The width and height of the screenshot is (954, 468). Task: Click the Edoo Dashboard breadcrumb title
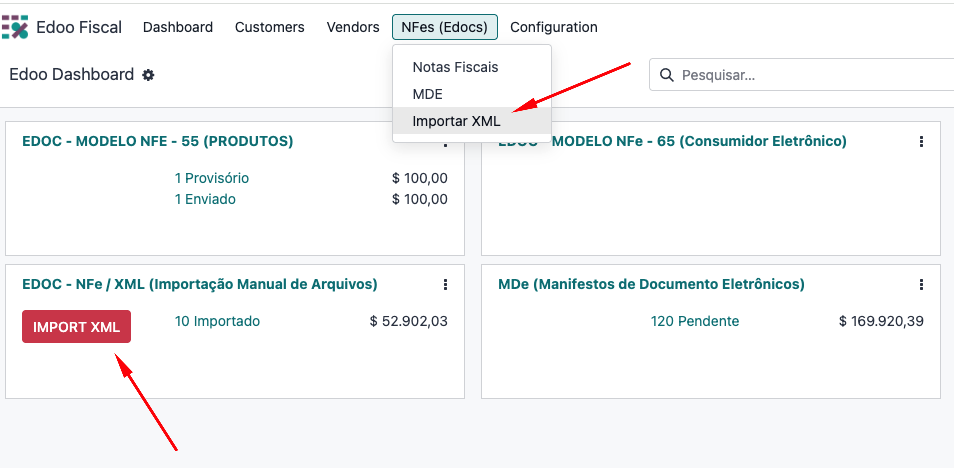[72, 75]
